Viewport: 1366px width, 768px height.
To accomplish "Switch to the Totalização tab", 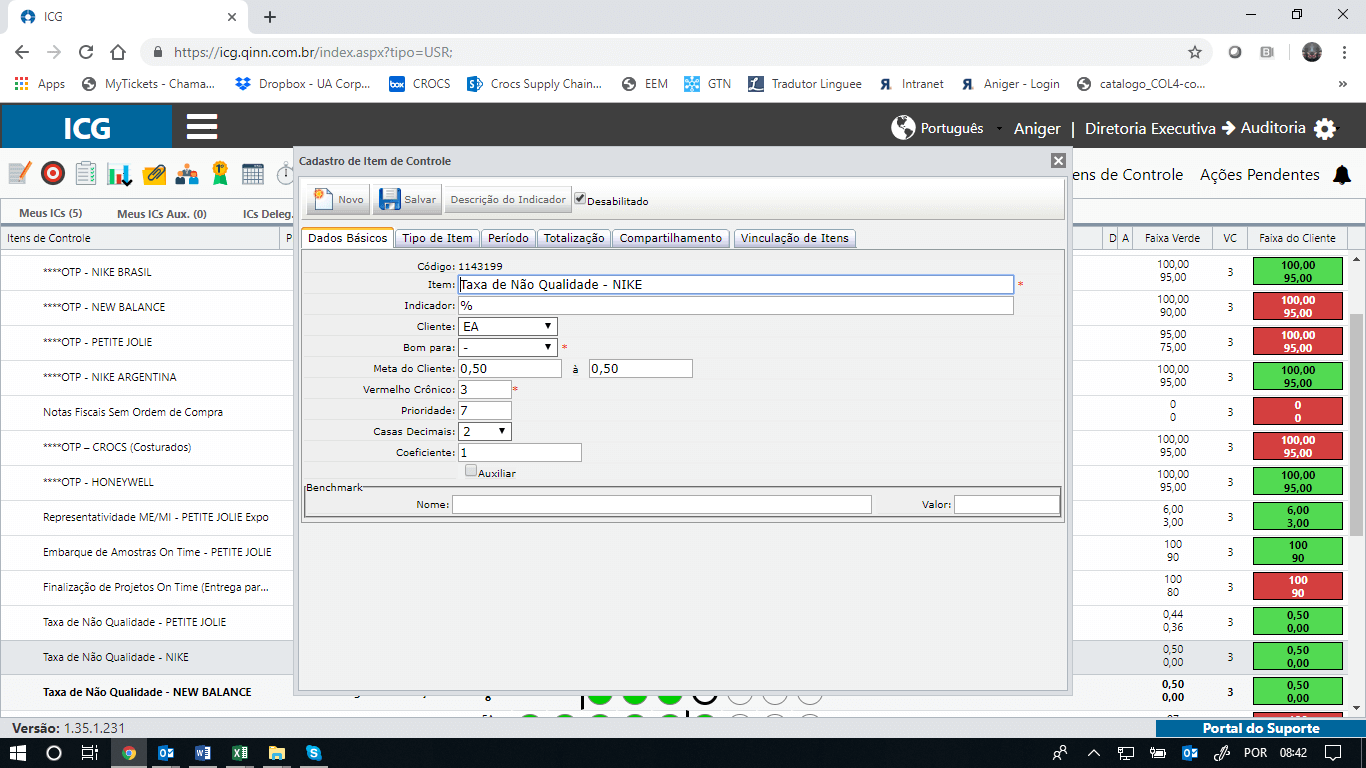I will pos(574,238).
